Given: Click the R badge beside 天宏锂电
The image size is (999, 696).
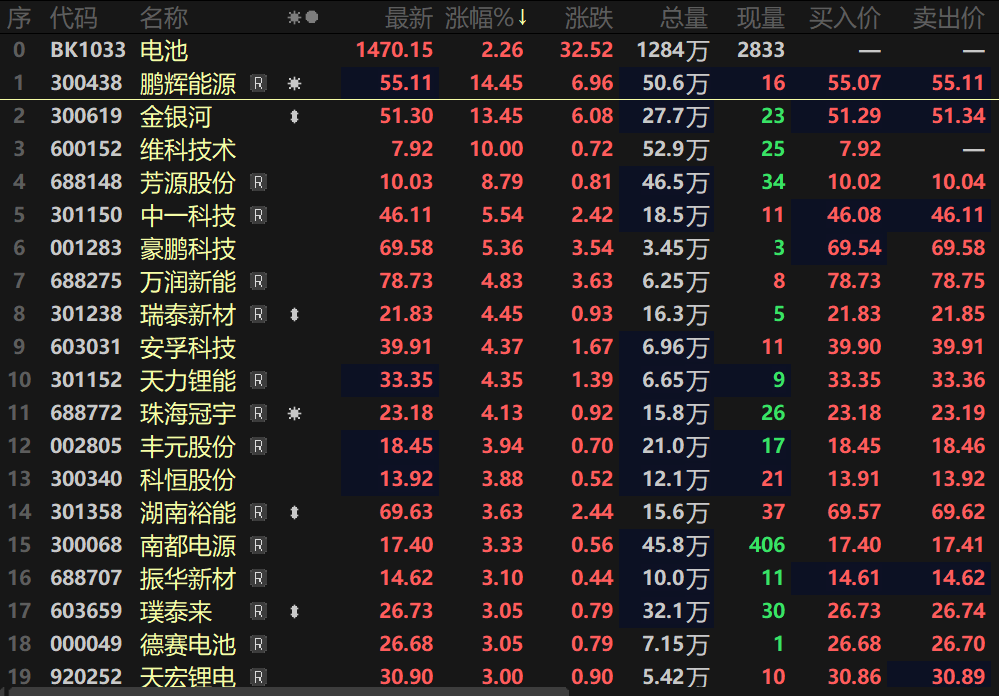Looking at the screenshot, I should (258, 678).
